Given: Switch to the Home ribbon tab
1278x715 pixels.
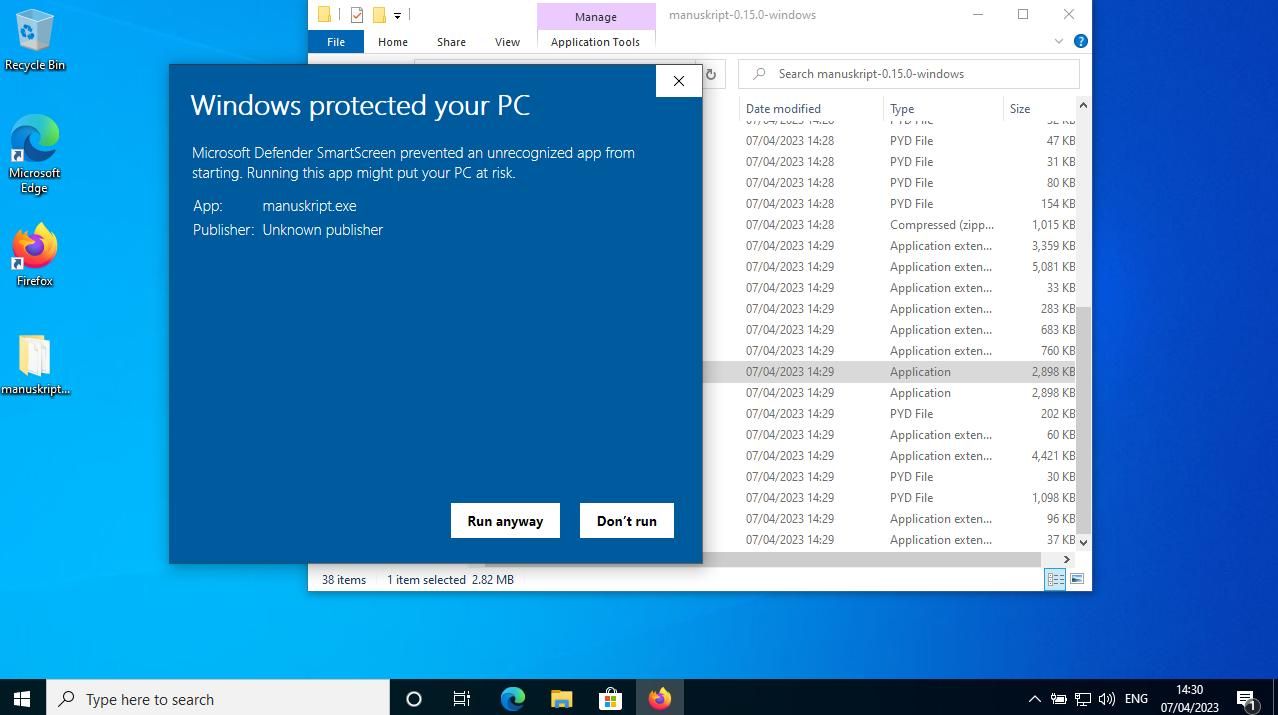Looking at the screenshot, I should click(393, 42).
